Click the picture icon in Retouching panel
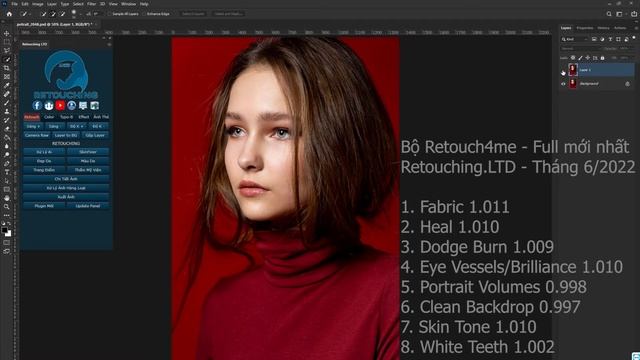The image size is (640, 360). [x=94, y=106]
